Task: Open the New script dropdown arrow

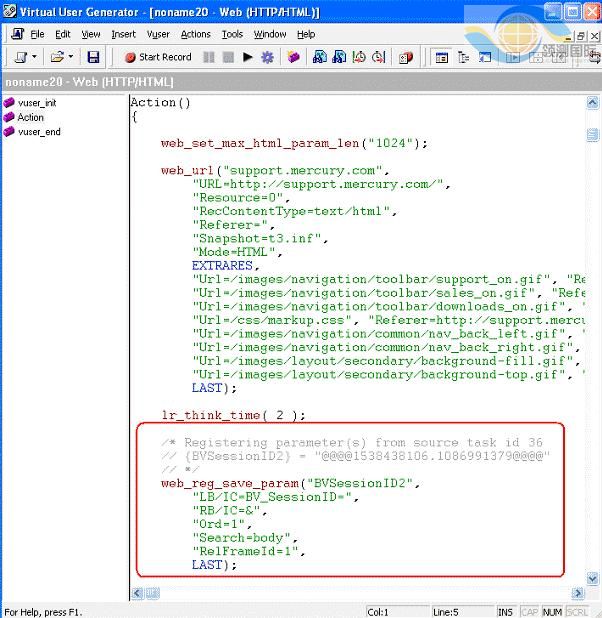Action: click(34, 57)
